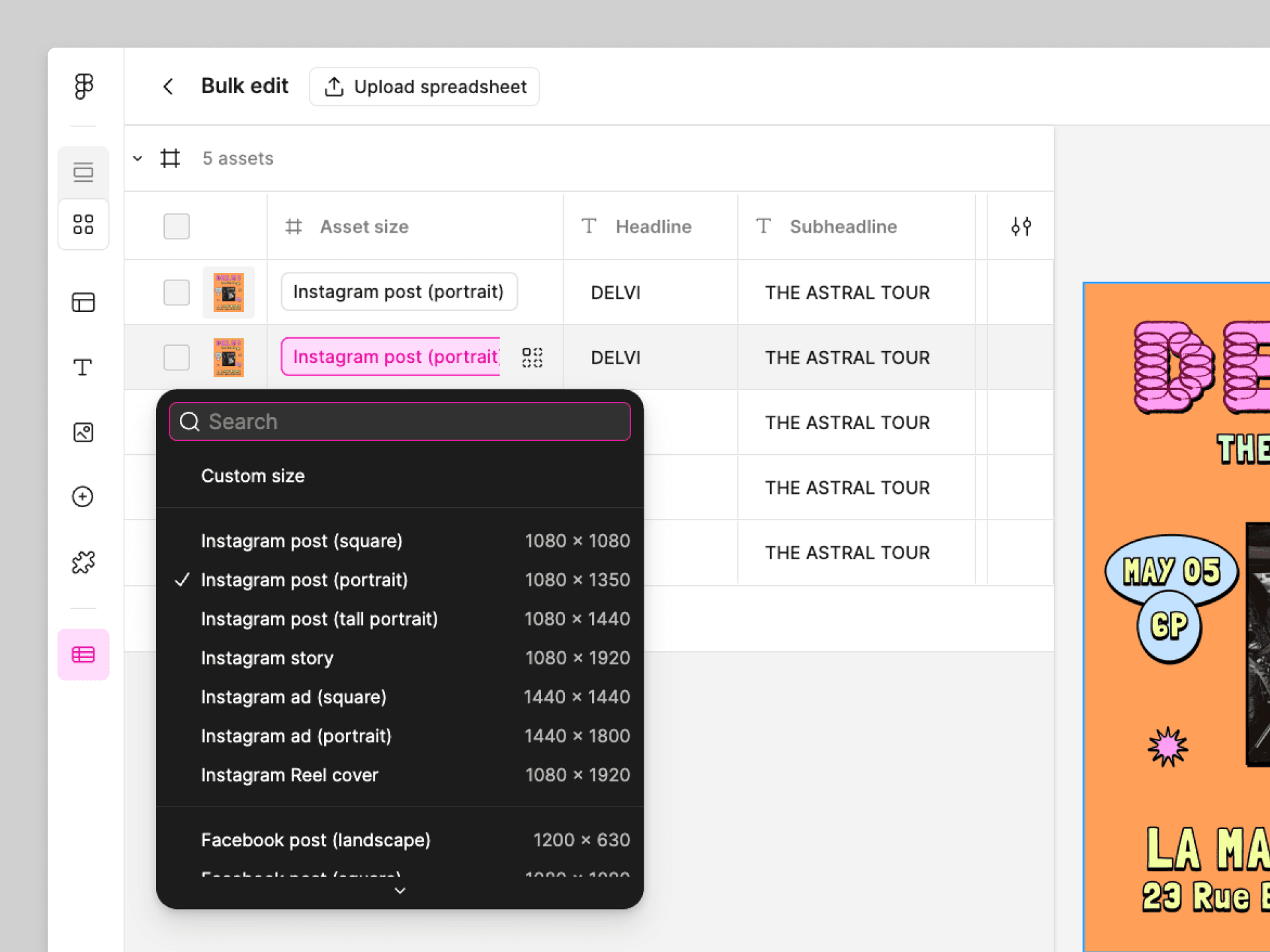Check the first asset row checkbox
1270x952 pixels.
[x=177, y=292]
